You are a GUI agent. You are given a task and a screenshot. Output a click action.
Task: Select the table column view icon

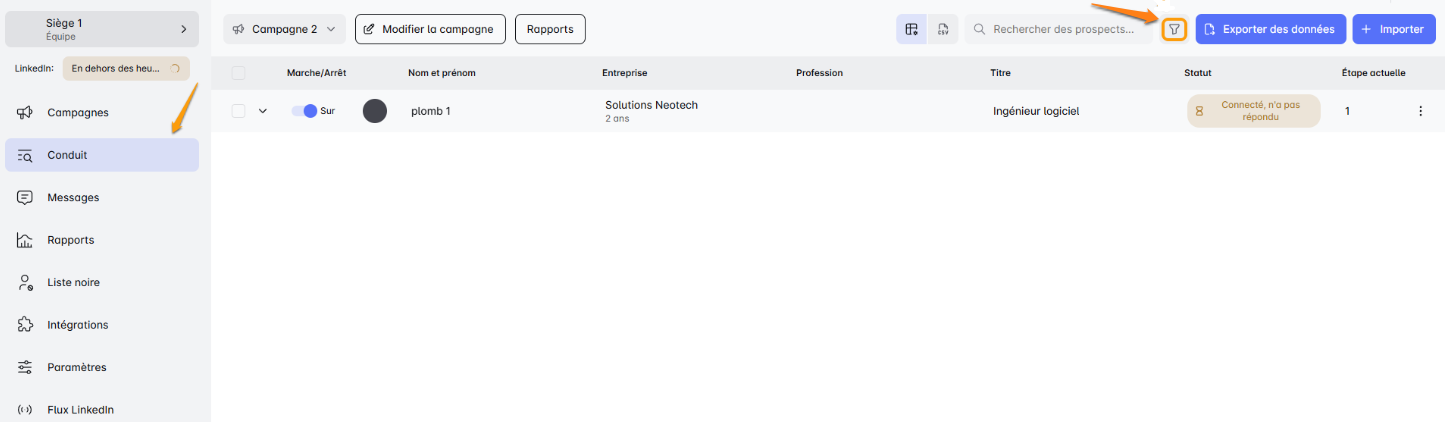(911, 30)
